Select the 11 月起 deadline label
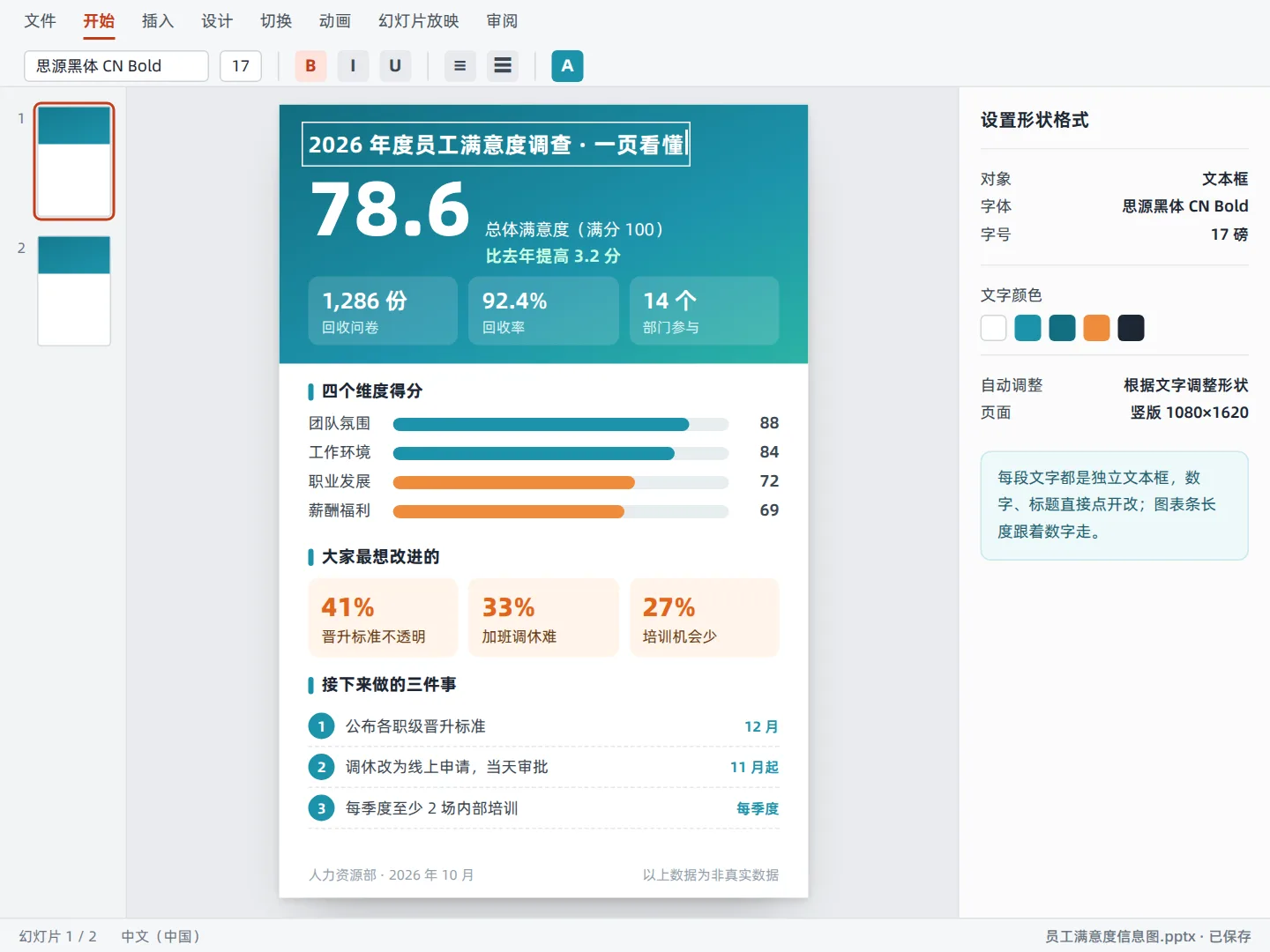This screenshot has width=1270, height=952. pos(754,768)
